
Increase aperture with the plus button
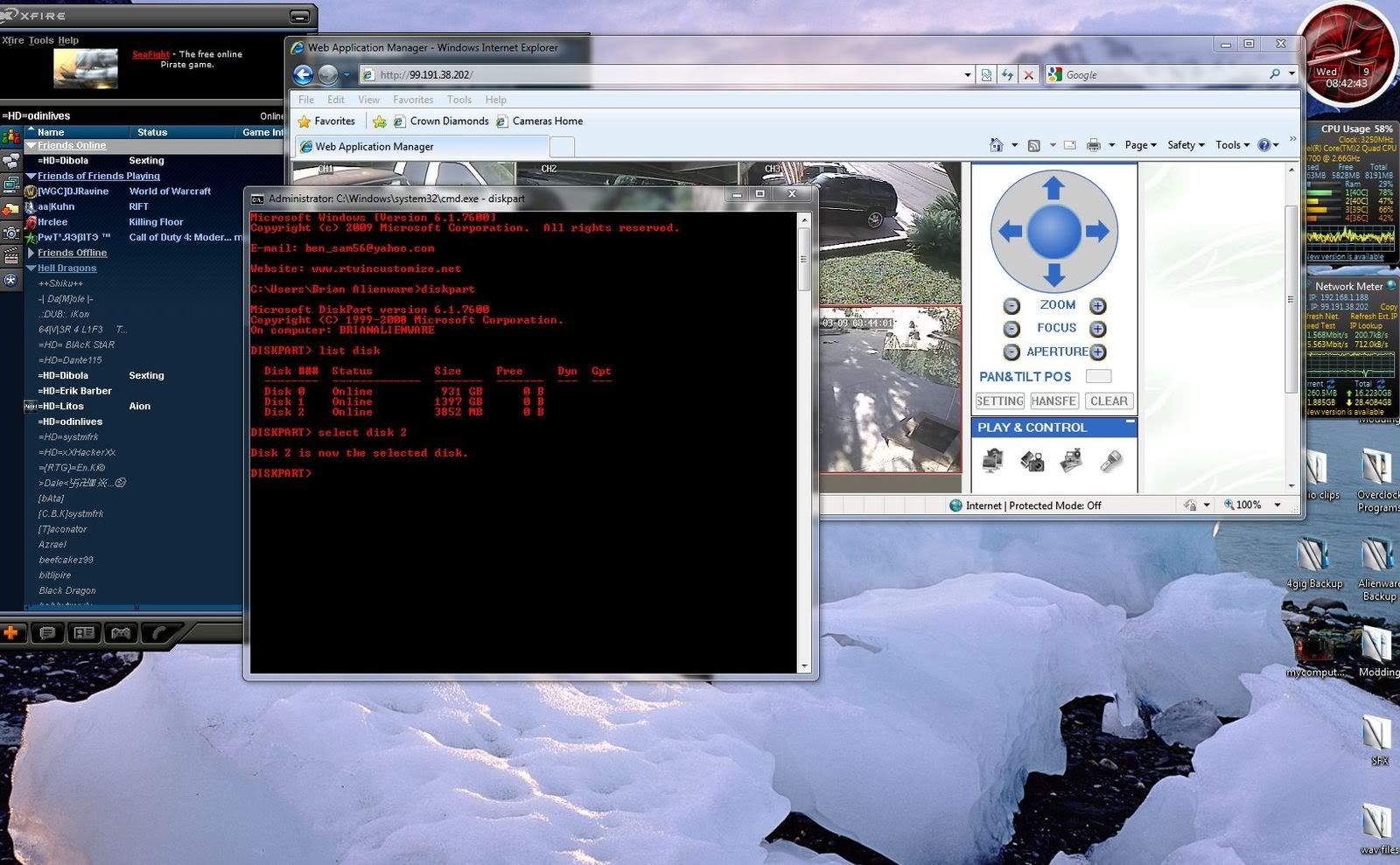[1097, 352]
